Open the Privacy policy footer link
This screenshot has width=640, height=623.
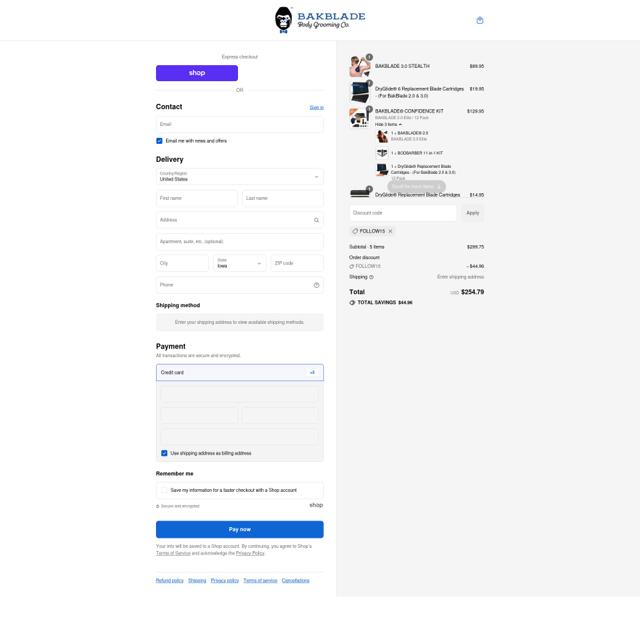point(224,581)
